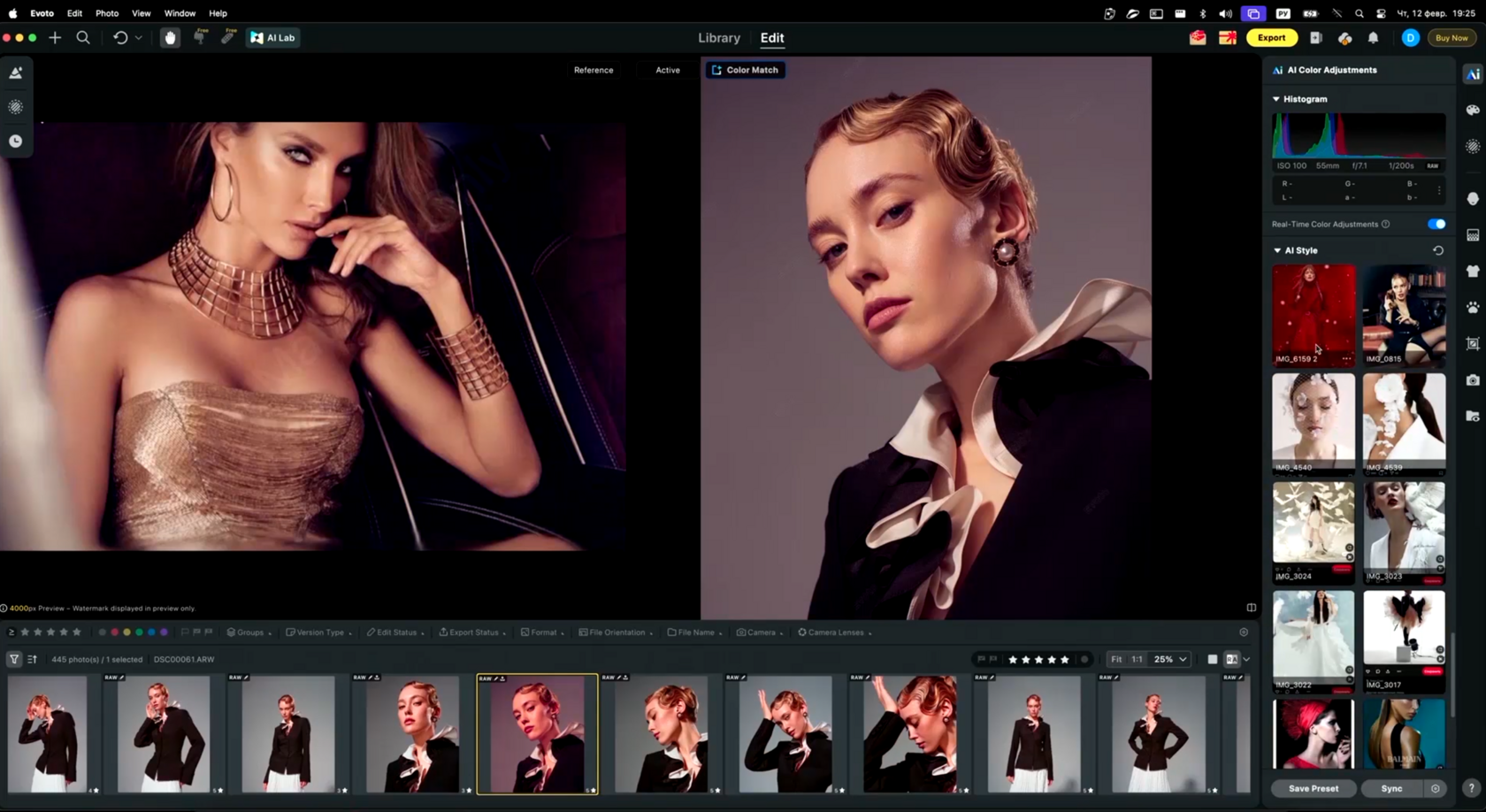Open the background adjustments panel icon
Screen dimensions: 1486x812
pos(1473,235)
